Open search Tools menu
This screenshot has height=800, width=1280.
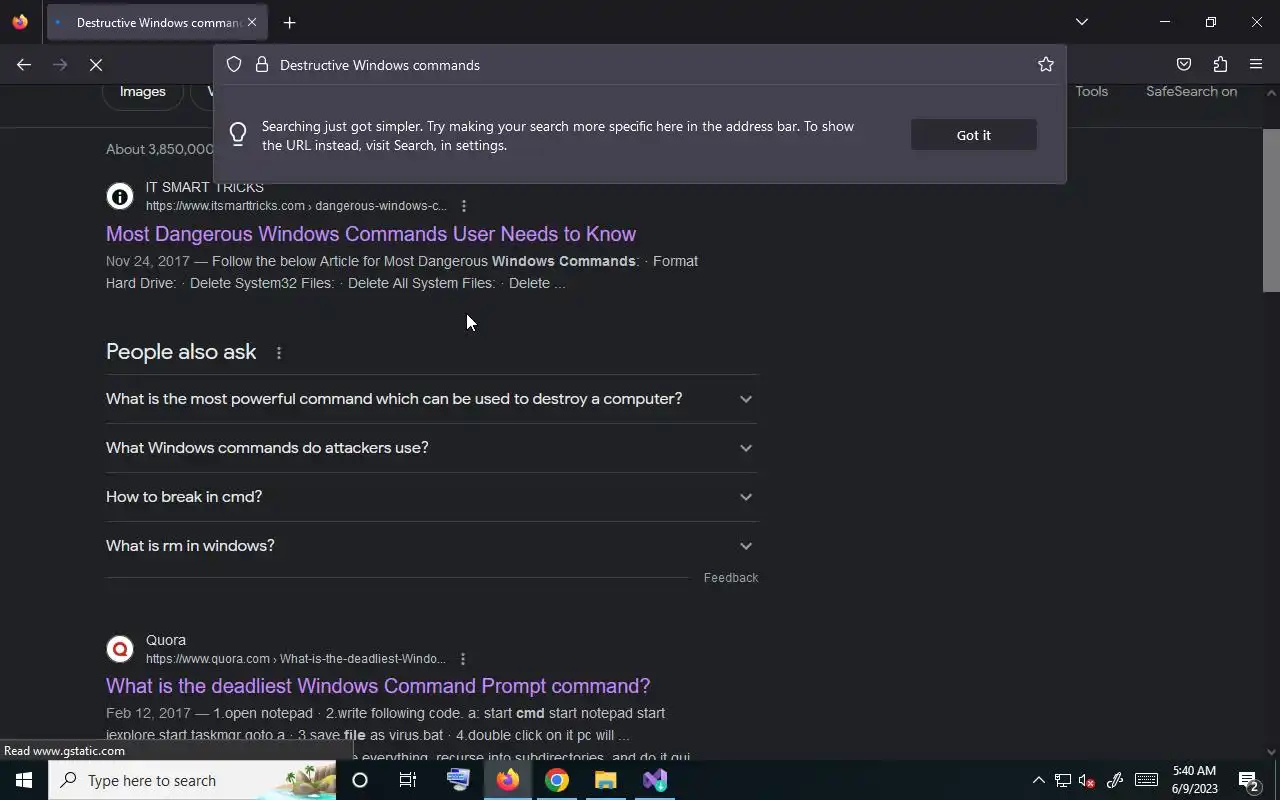coord(1092,91)
